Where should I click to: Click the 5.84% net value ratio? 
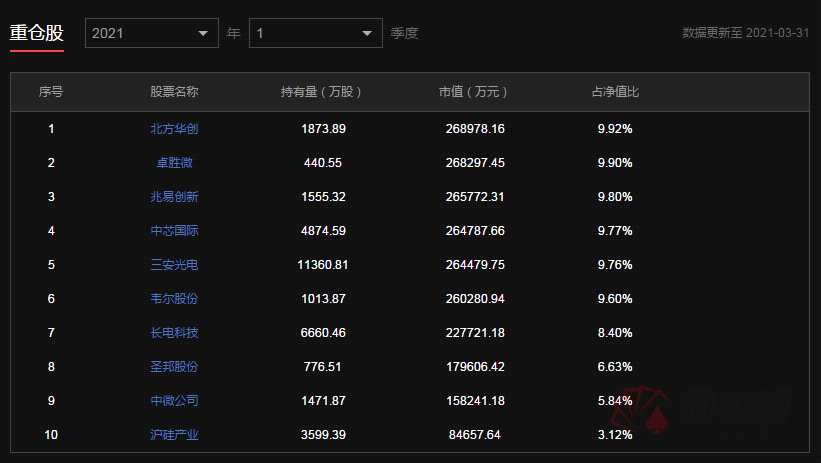click(615, 401)
